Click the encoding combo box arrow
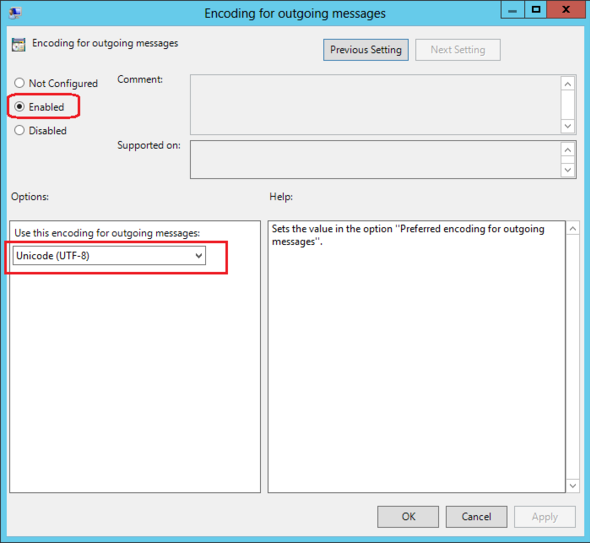 click(199, 256)
